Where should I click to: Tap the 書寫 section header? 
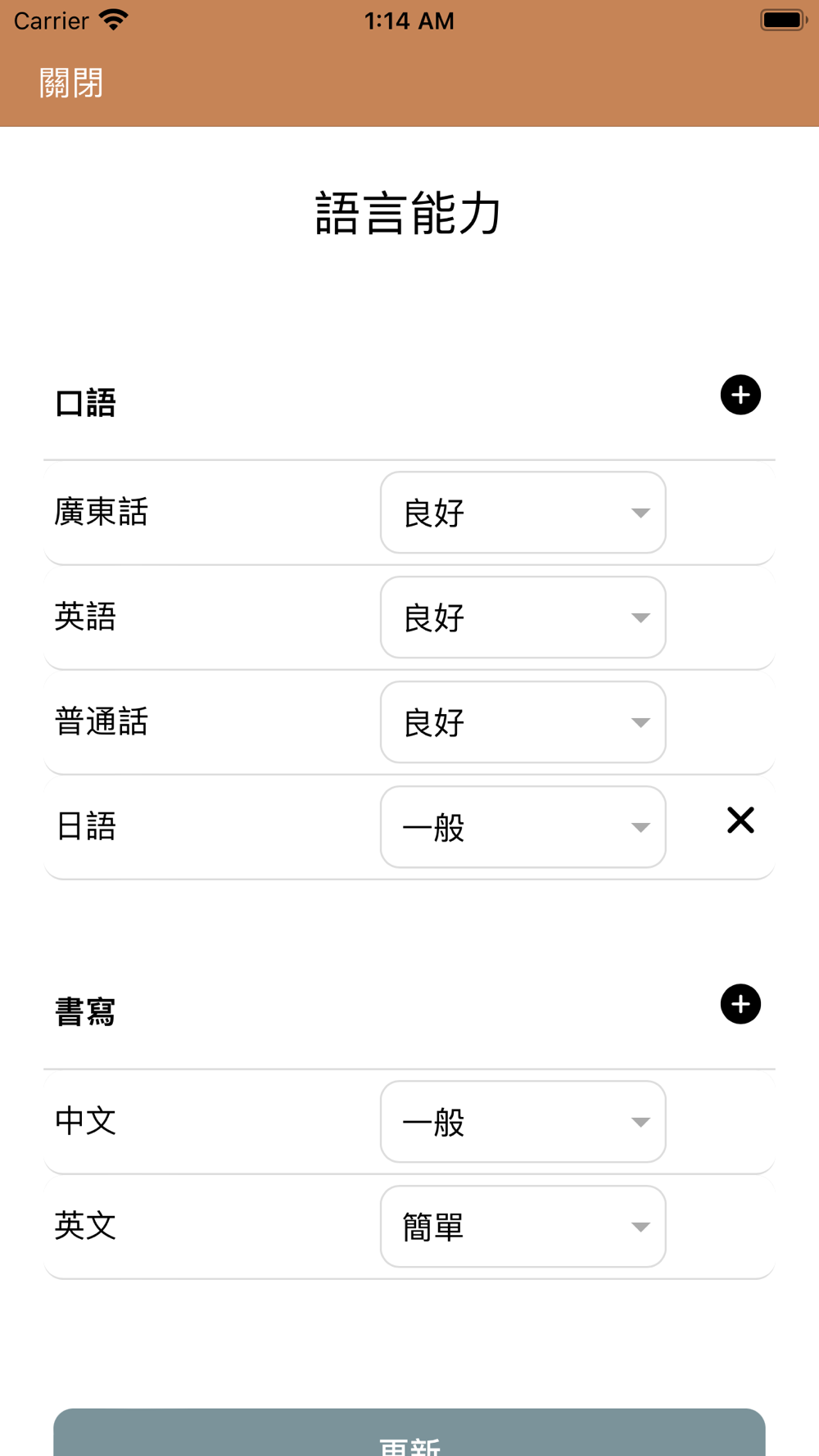click(x=85, y=1012)
